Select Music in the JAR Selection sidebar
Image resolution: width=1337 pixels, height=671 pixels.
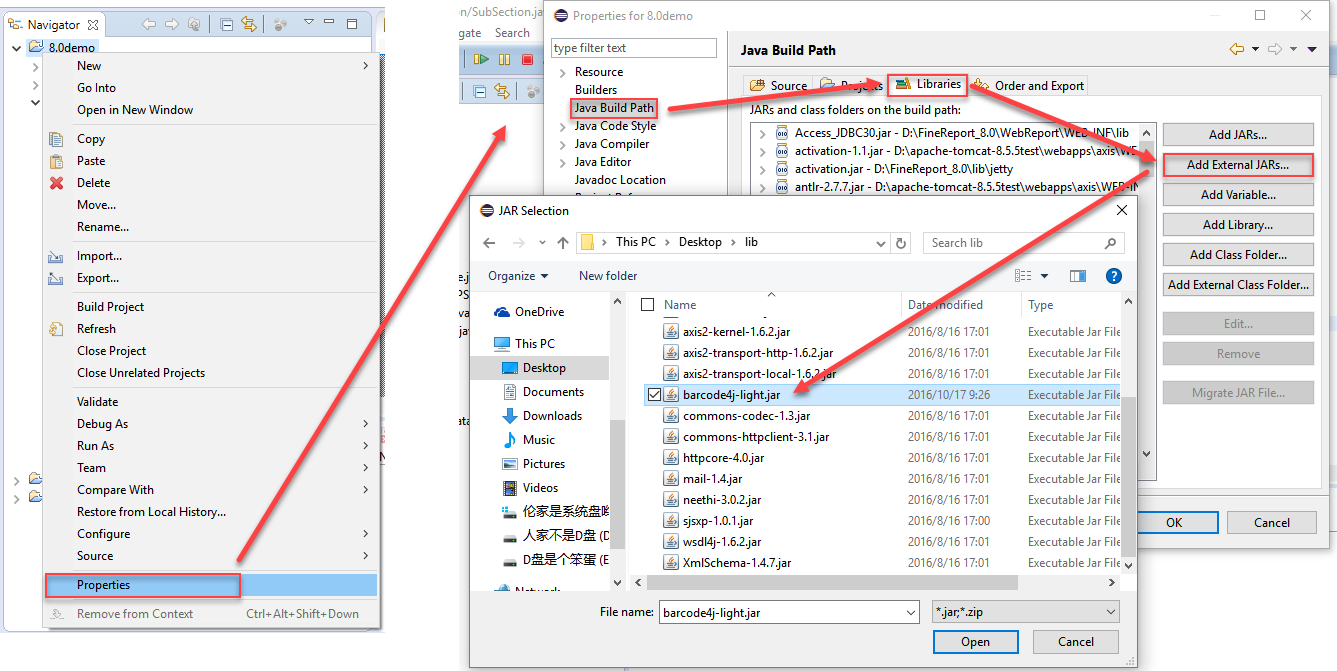pos(538,440)
